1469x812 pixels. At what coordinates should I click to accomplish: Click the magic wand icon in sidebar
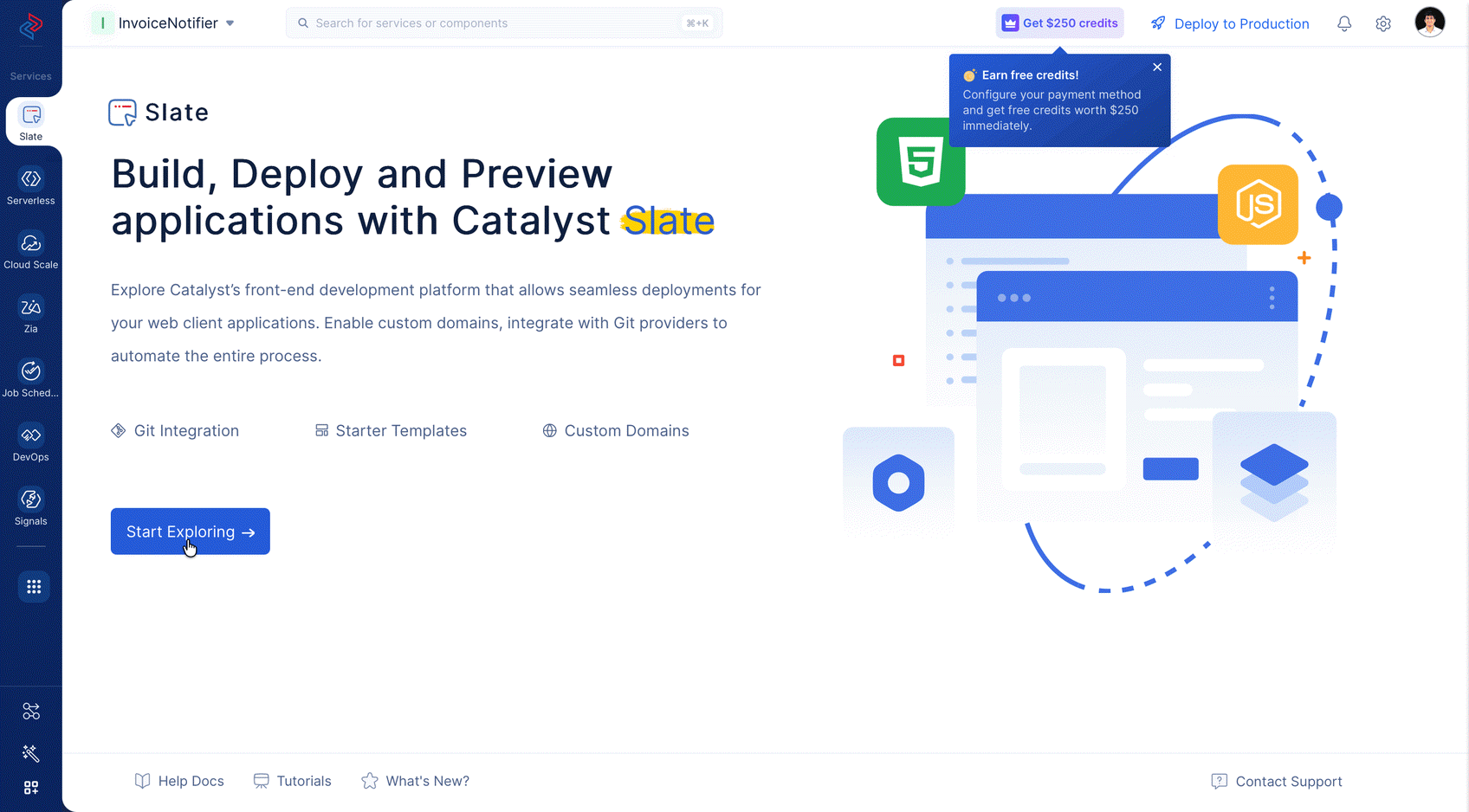click(x=31, y=753)
